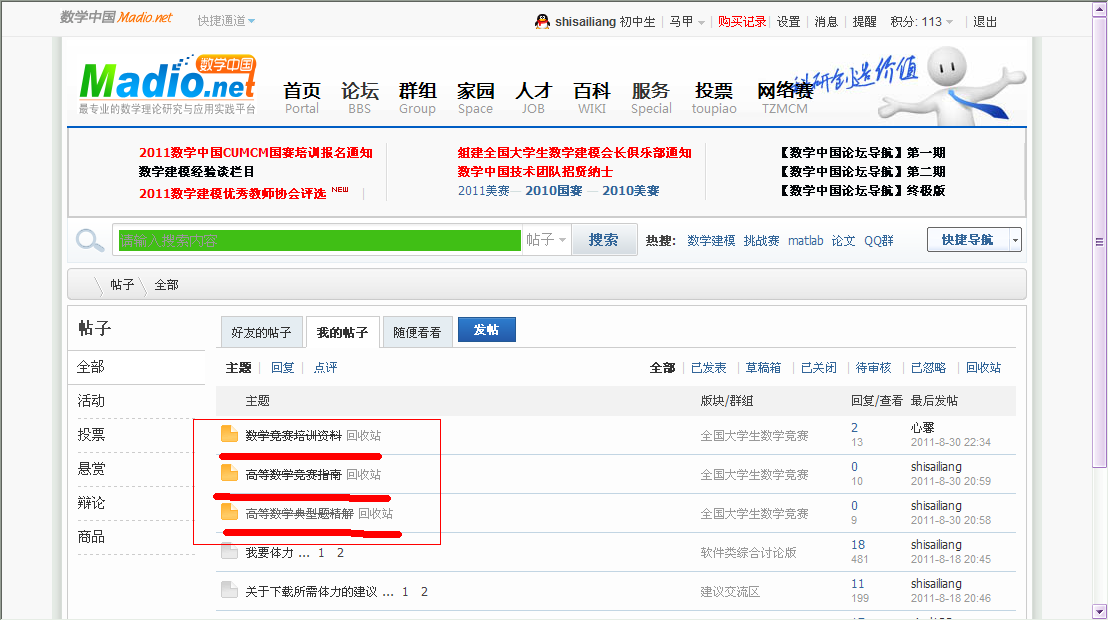Screen dimensions: 1109x621
Task: Open 数学中国论坛导航 第一期
Action: (861, 153)
